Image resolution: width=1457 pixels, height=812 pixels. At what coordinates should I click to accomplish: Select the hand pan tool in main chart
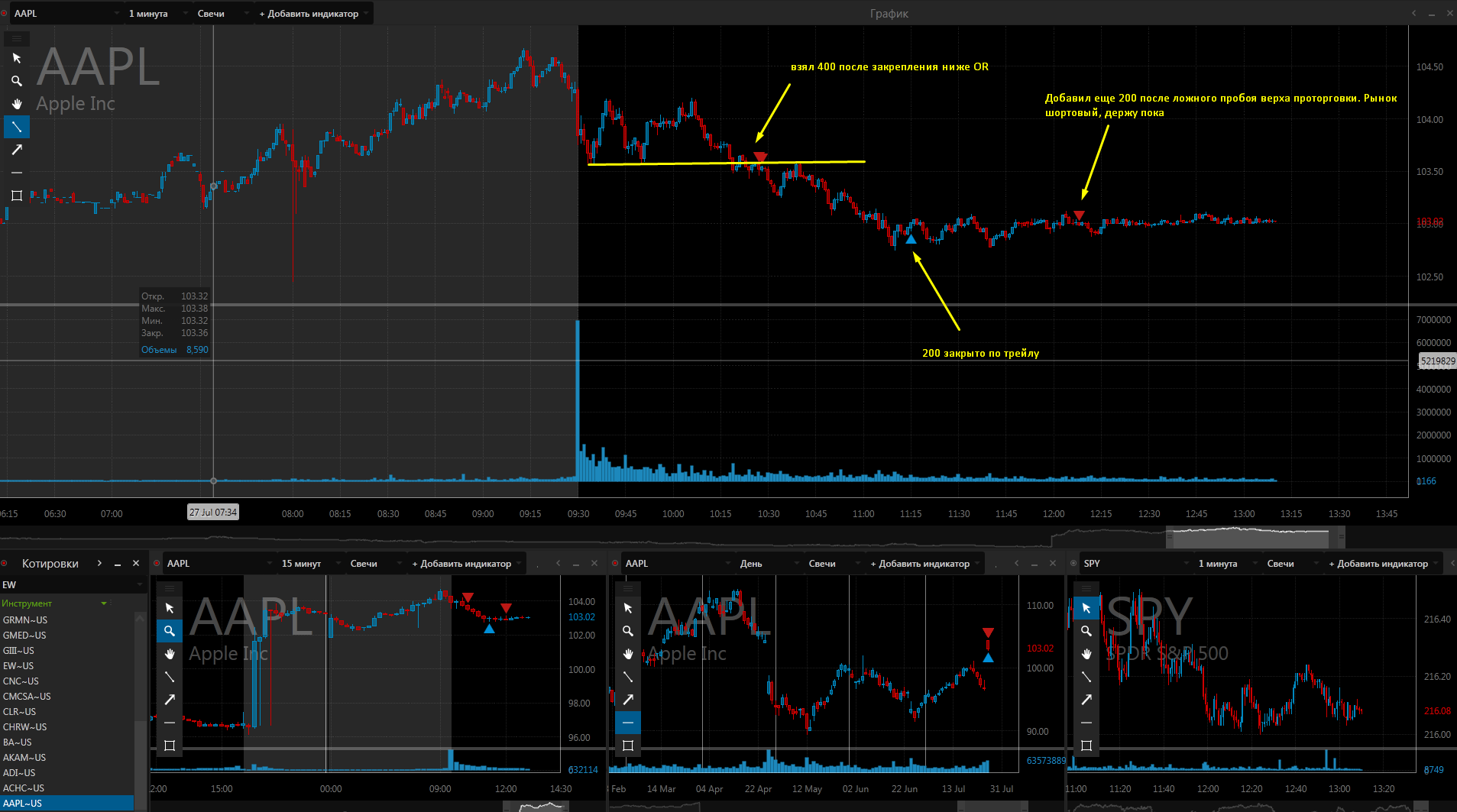click(x=17, y=104)
